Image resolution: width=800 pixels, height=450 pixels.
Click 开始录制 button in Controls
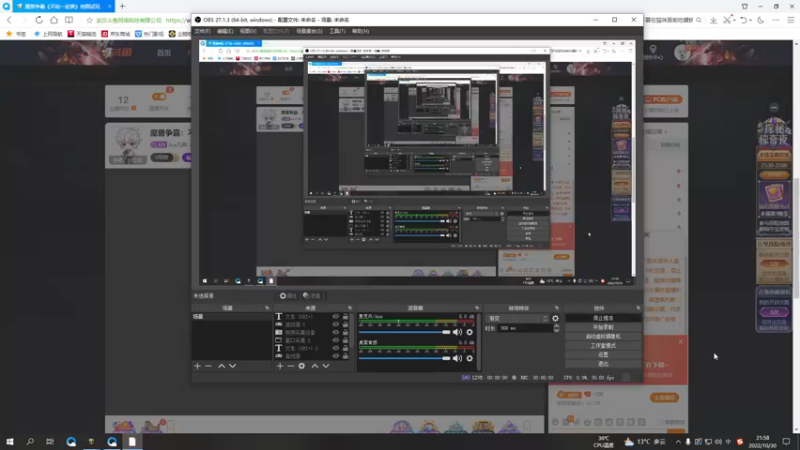point(603,327)
